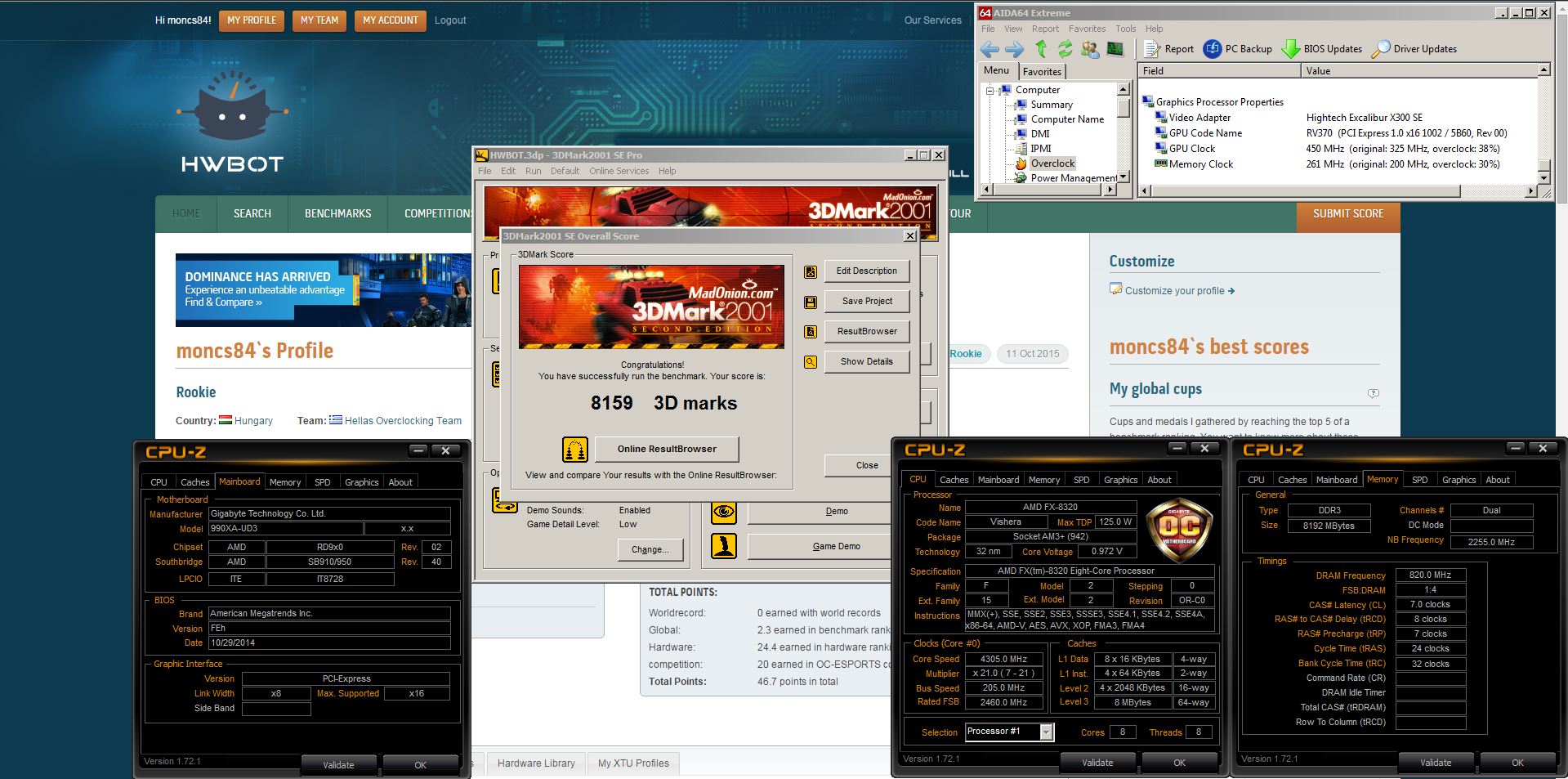Click the AIDA64 back arrow icon
1568x779 pixels.
989,49
